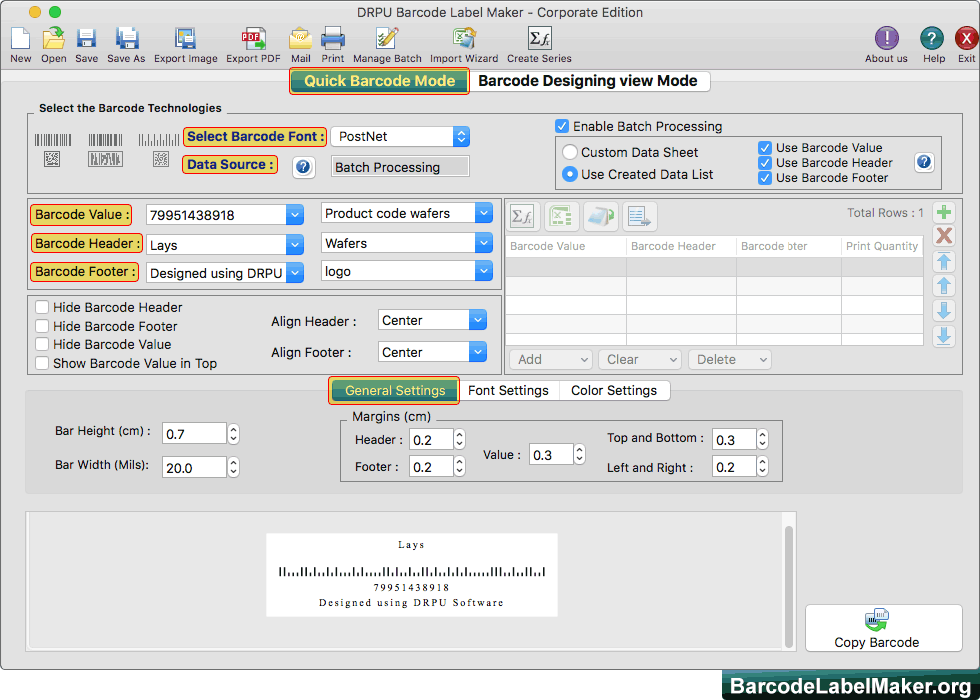Viewport: 980px width, 700px height.
Task: Expand the Barcode Value combo box arrow
Action: click(x=295, y=215)
